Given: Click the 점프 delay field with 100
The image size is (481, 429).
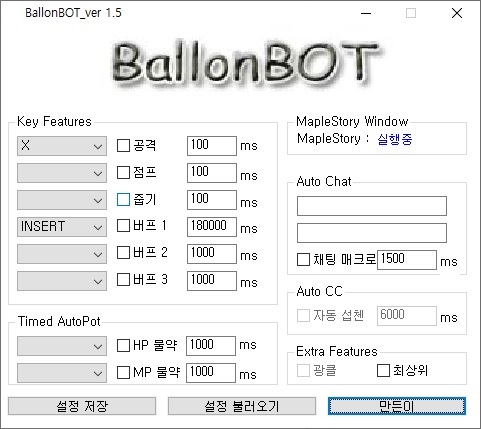Looking at the screenshot, I should coord(212,173).
